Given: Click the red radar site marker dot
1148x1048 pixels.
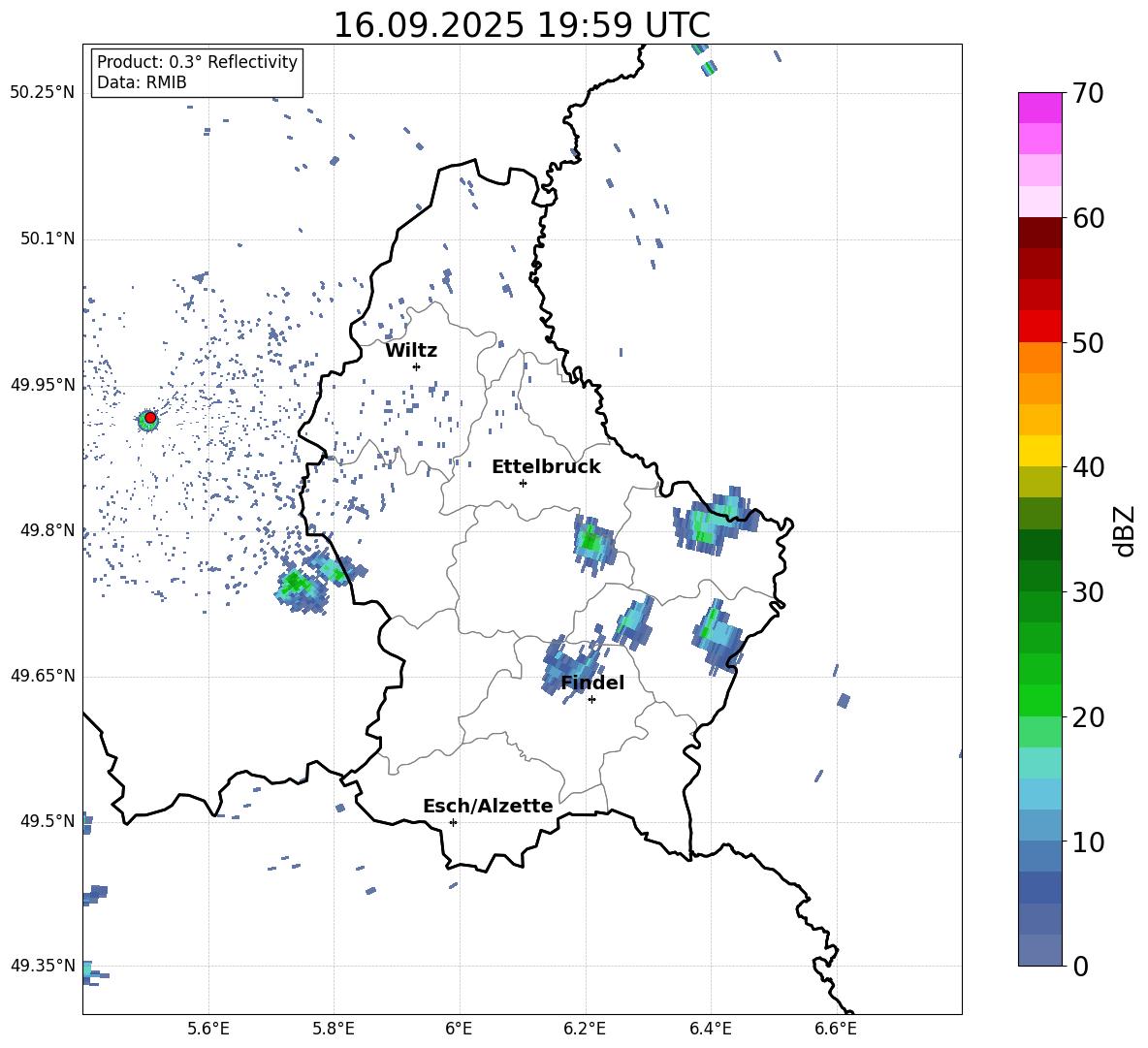Looking at the screenshot, I should (150, 418).
